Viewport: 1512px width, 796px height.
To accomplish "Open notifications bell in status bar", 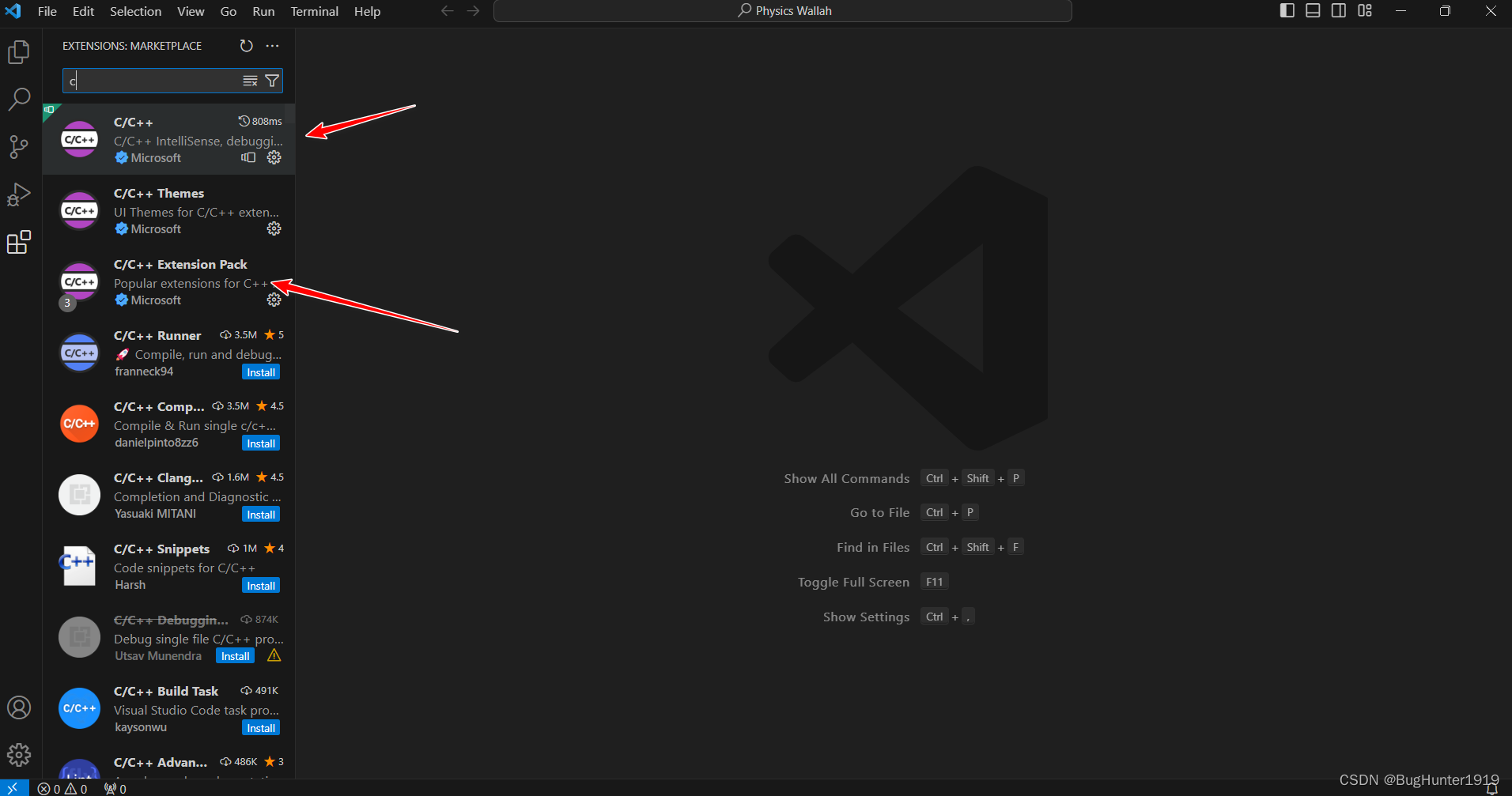I will coord(1492,789).
